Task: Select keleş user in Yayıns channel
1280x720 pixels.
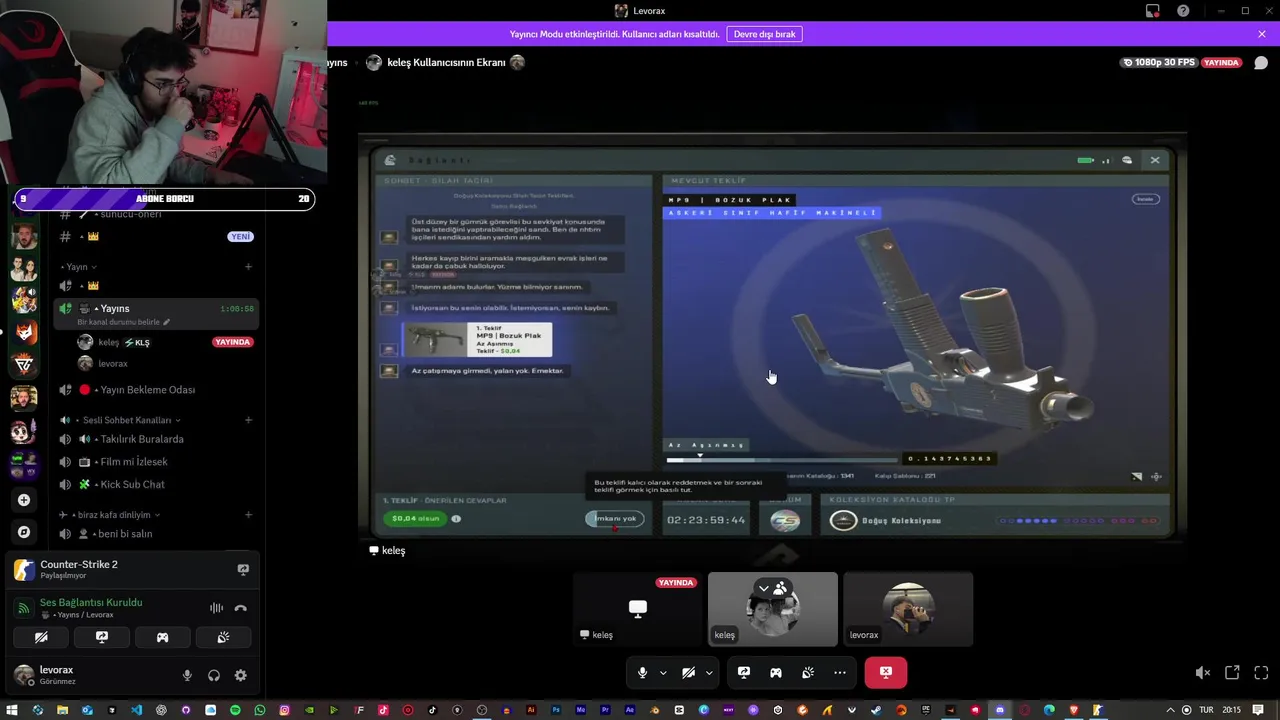Action: (x=165, y=342)
